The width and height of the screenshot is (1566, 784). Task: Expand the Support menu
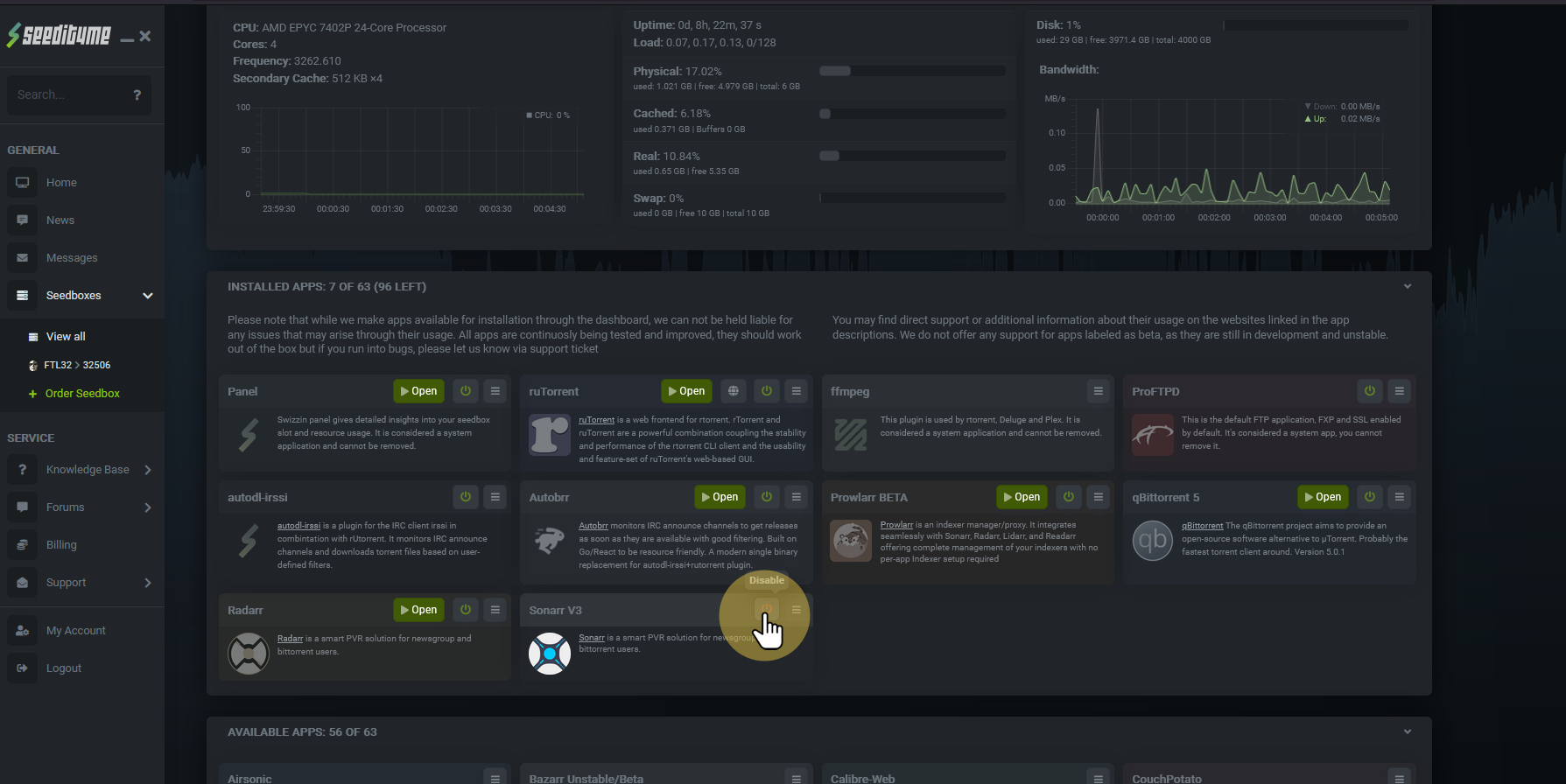(x=82, y=583)
